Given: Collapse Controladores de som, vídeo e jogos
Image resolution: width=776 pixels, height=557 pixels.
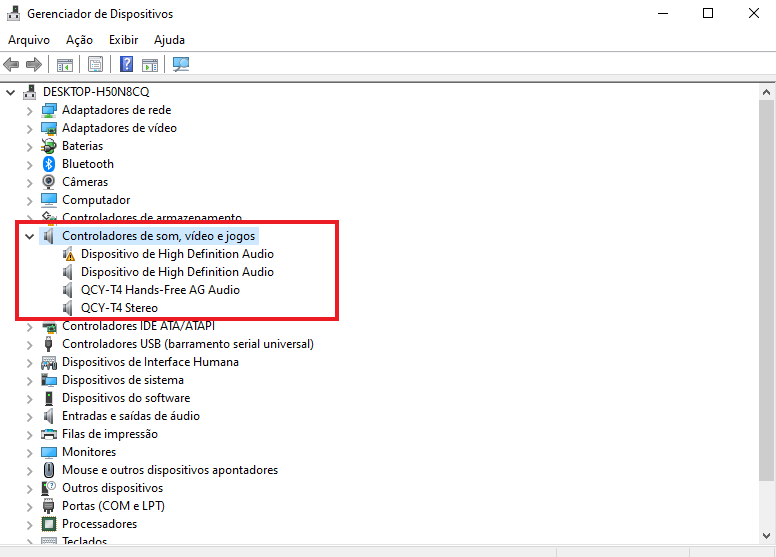Looking at the screenshot, I should tap(30, 236).
